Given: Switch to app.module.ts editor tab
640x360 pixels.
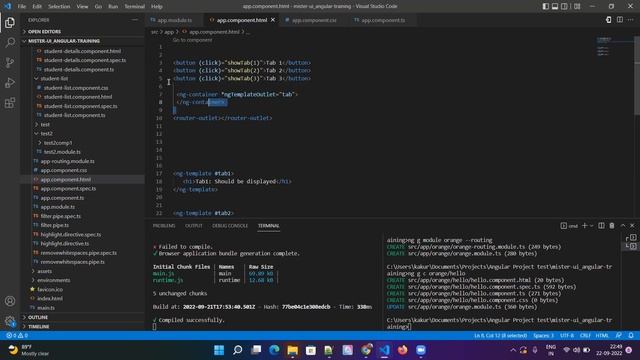Looking at the screenshot, I should coord(175,20).
